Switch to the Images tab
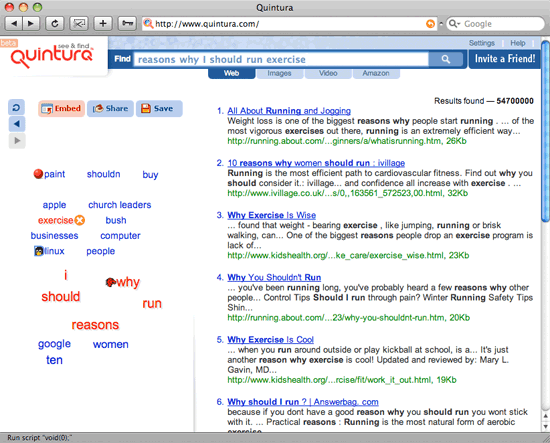The height and width of the screenshot is (443, 550). click(x=280, y=73)
